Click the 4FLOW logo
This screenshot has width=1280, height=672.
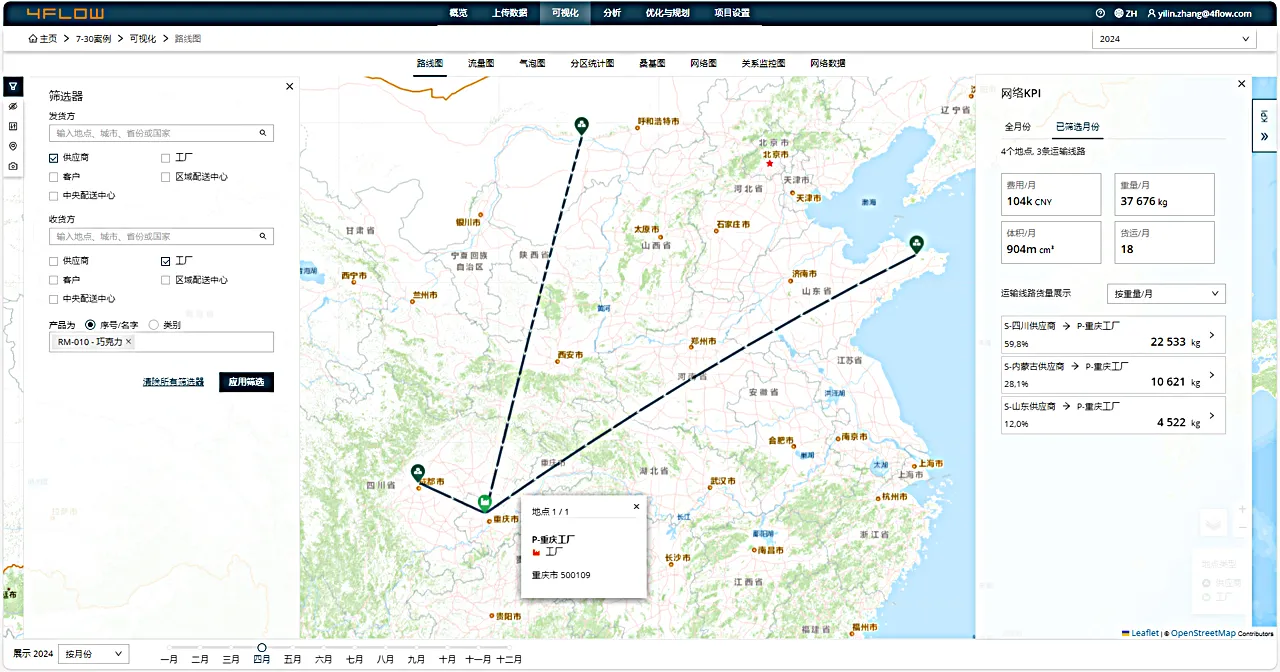click(65, 13)
